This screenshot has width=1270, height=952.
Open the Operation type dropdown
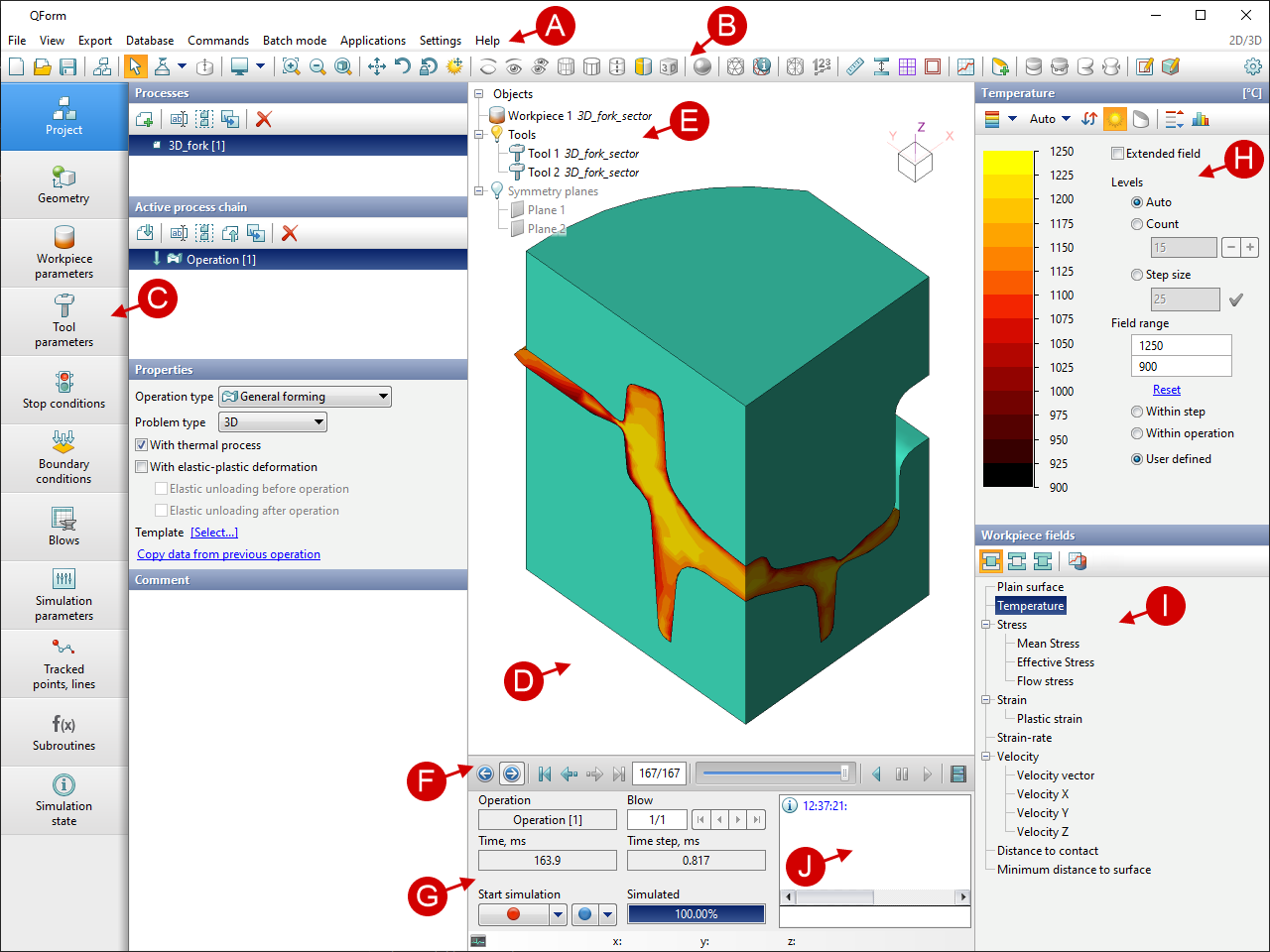click(305, 397)
